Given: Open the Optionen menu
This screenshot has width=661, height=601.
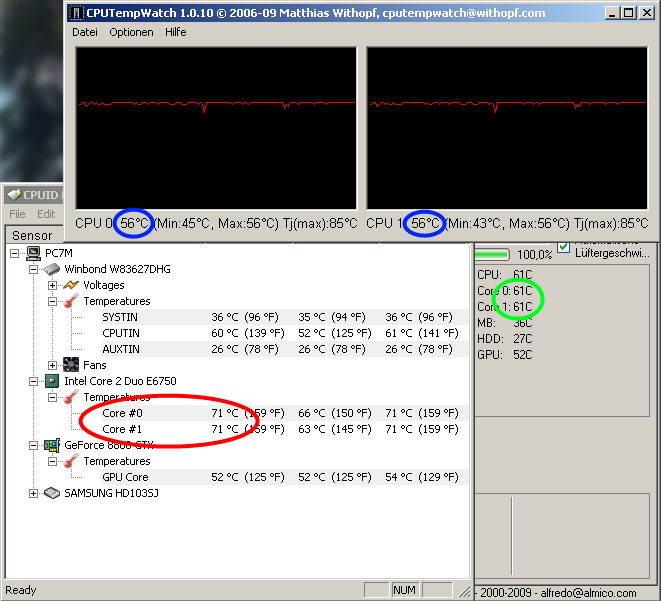Looking at the screenshot, I should pos(131,32).
